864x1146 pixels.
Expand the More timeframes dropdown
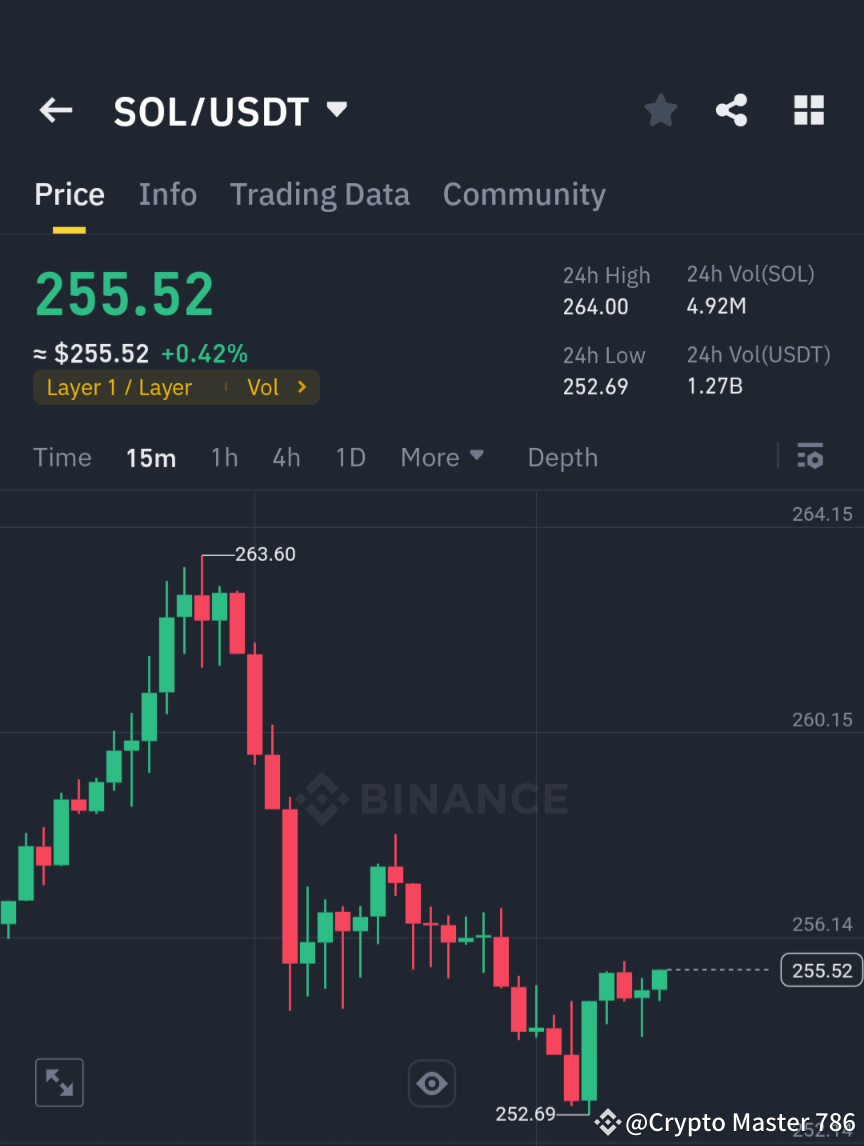[x=441, y=457]
